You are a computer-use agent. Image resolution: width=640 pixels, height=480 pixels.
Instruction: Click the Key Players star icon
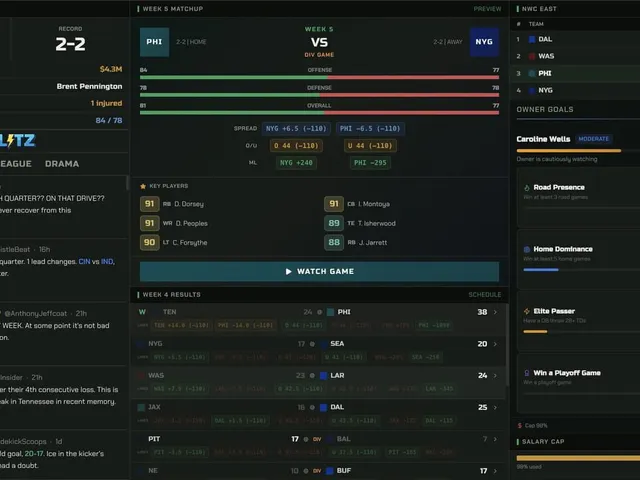tap(143, 186)
